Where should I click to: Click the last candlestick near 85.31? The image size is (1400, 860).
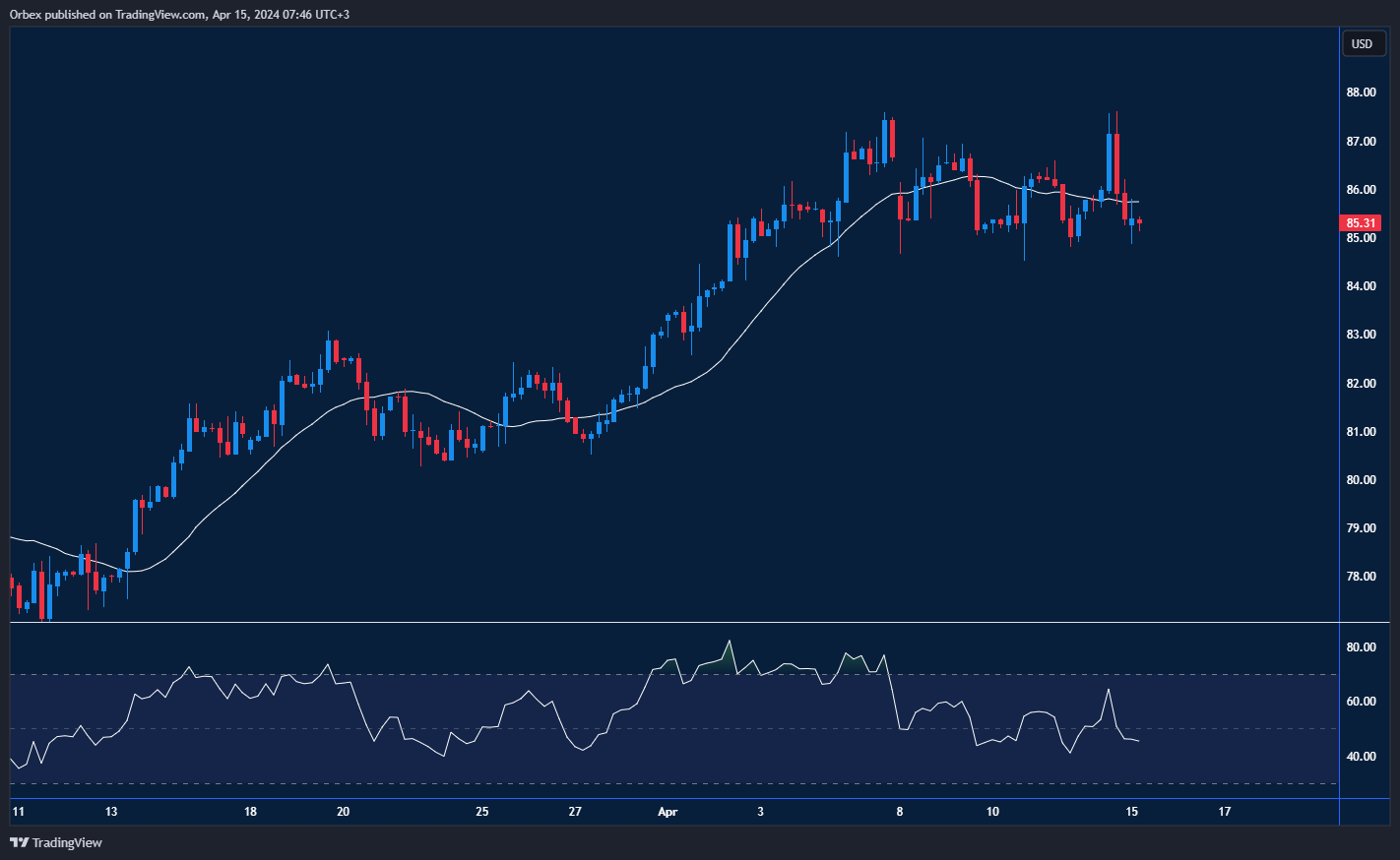click(1139, 221)
